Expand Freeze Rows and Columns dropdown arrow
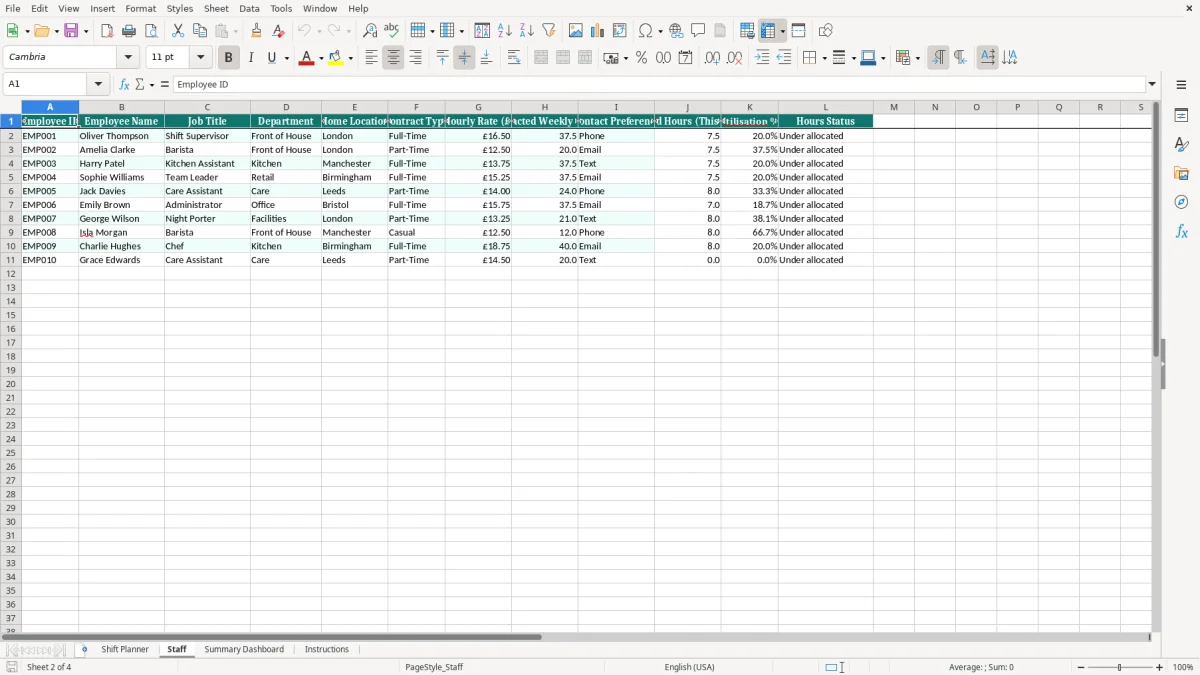This screenshot has width=1200, height=675. 783,31
